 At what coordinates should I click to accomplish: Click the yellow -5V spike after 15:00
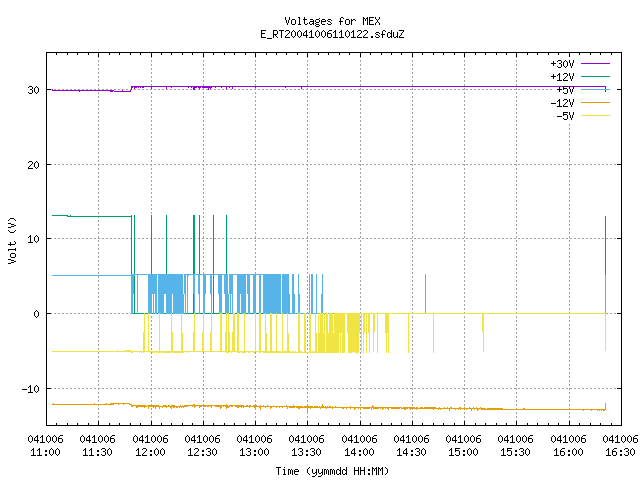coord(483,333)
